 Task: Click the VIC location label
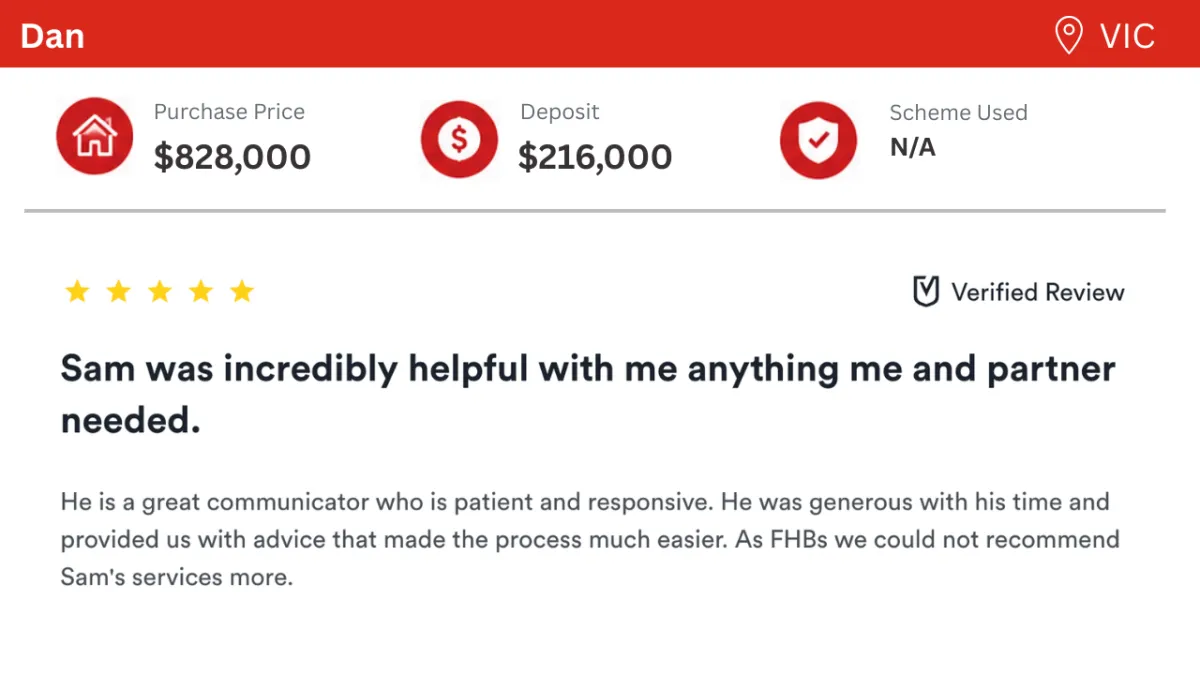(x=1128, y=37)
